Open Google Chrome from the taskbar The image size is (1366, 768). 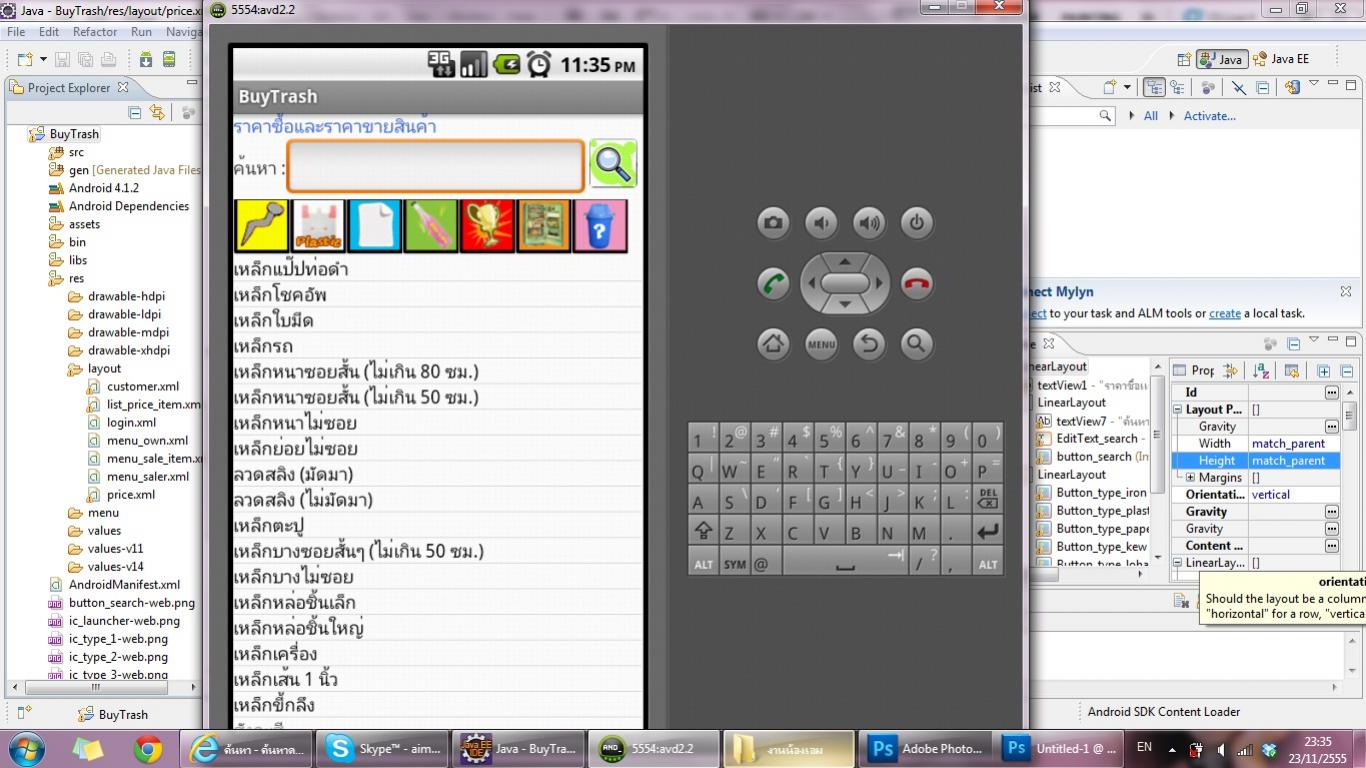coord(148,748)
